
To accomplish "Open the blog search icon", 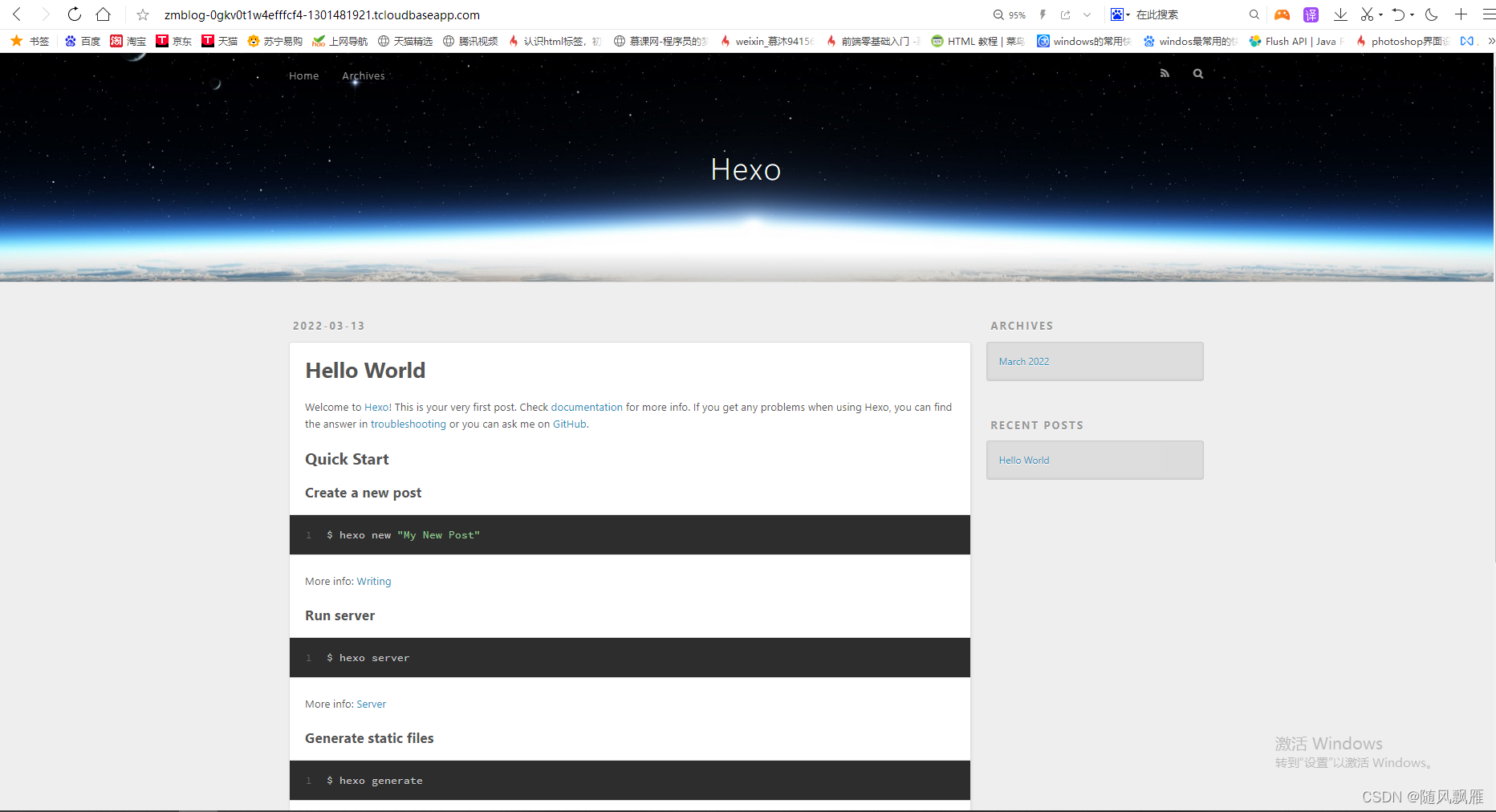I will pyautogui.click(x=1198, y=73).
